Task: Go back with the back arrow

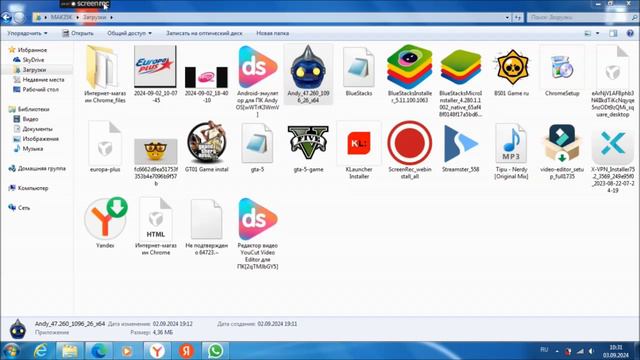Action: click(x=6, y=18)
